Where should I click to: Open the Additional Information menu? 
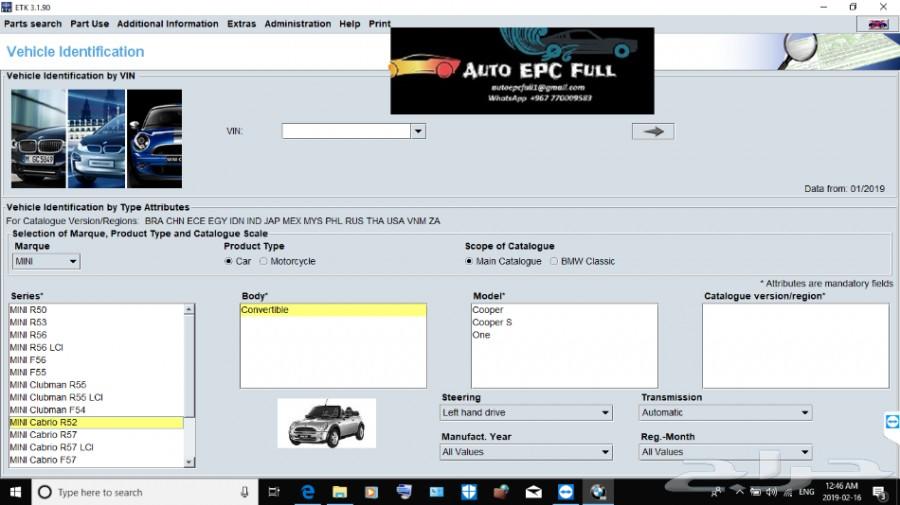pos(168,24)
